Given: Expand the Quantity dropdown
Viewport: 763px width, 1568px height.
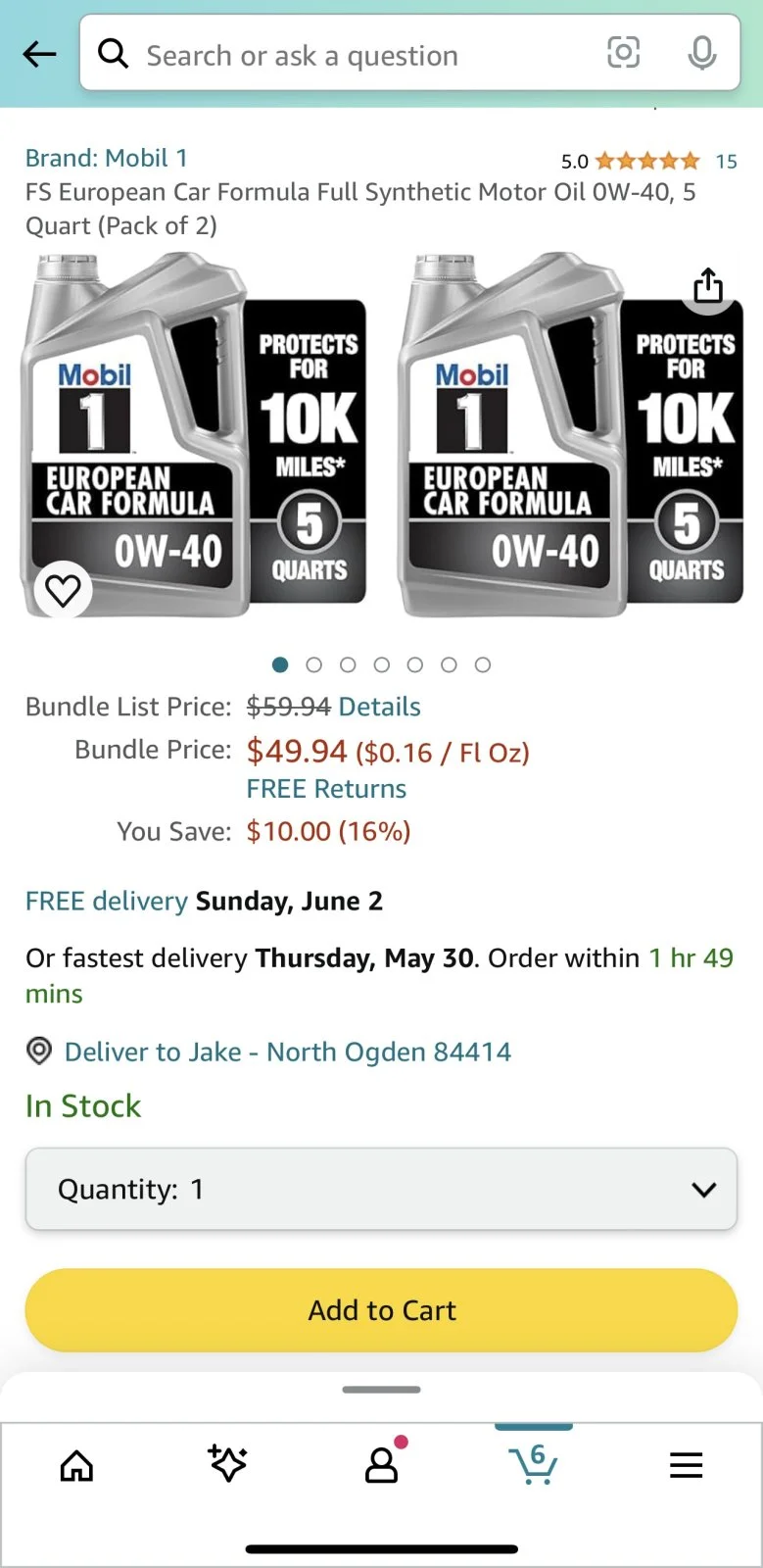Looking at the screenshot, I should tap(381, 1189).
